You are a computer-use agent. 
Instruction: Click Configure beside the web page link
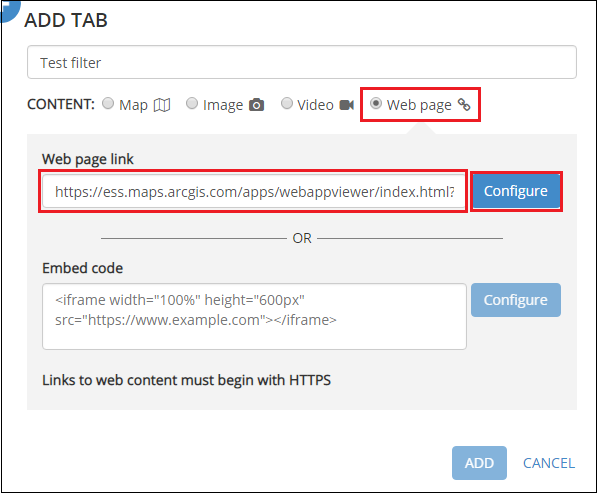pyautogui.click(x=516, y=191)
